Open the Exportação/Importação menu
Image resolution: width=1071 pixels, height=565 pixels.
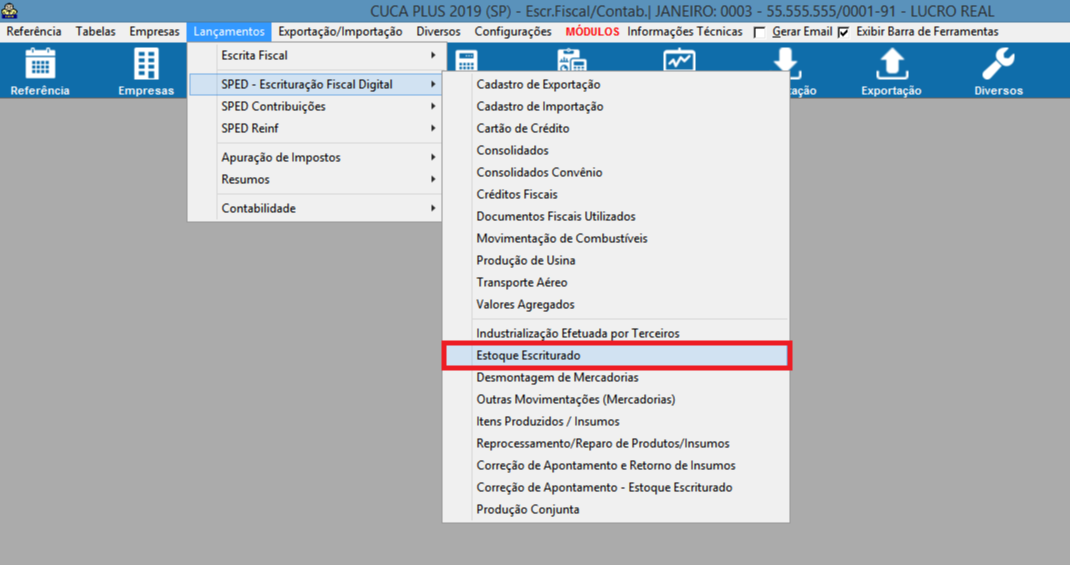(340, 31)
